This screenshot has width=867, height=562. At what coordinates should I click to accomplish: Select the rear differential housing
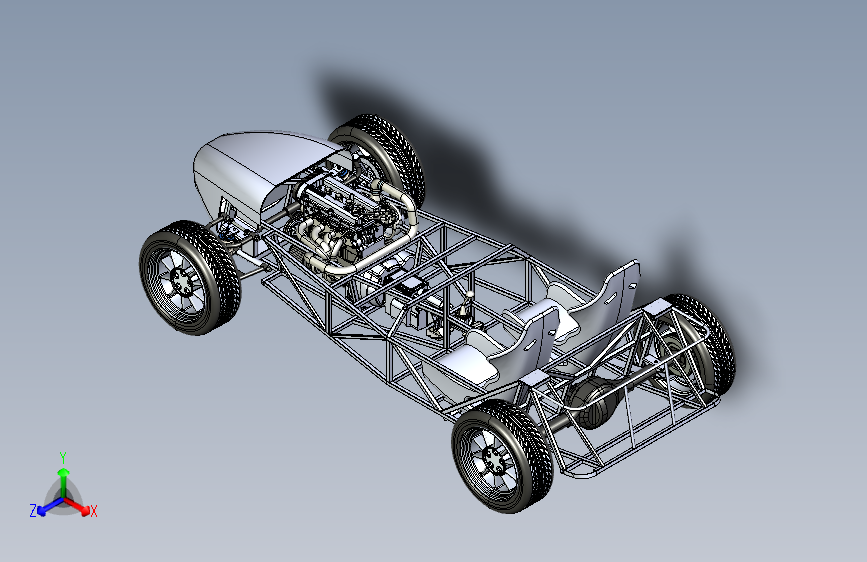pyautogui.click(x=593, y=403)
